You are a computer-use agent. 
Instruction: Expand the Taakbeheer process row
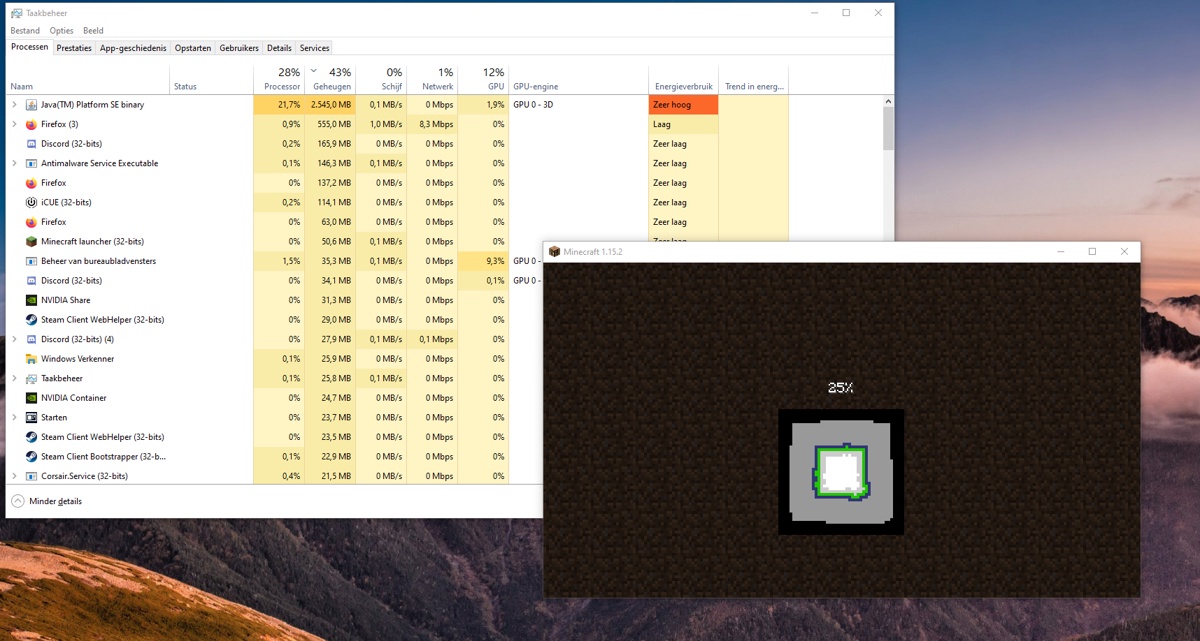tap(14, 378)
